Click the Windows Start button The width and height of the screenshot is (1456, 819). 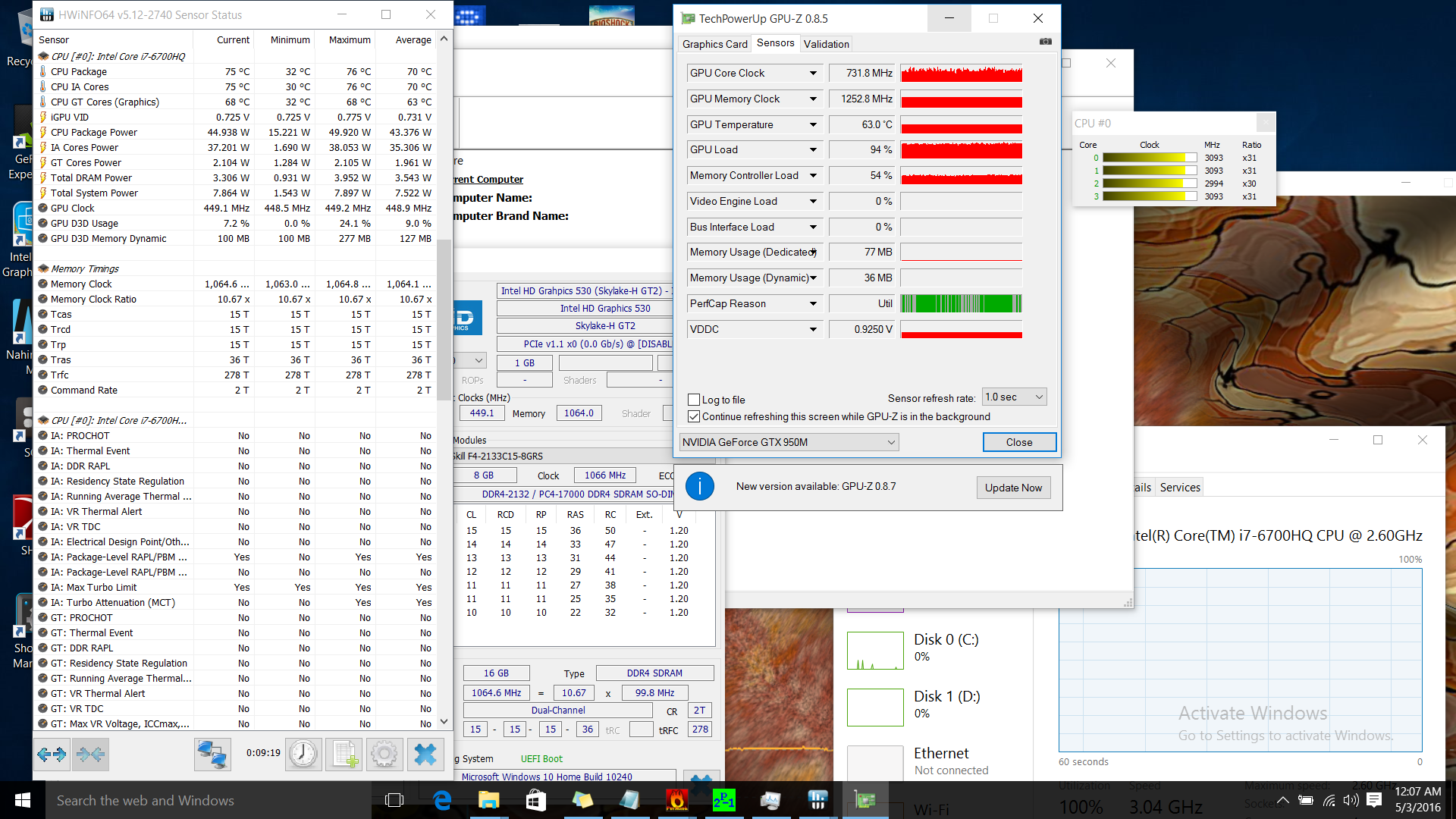(23, 800)
